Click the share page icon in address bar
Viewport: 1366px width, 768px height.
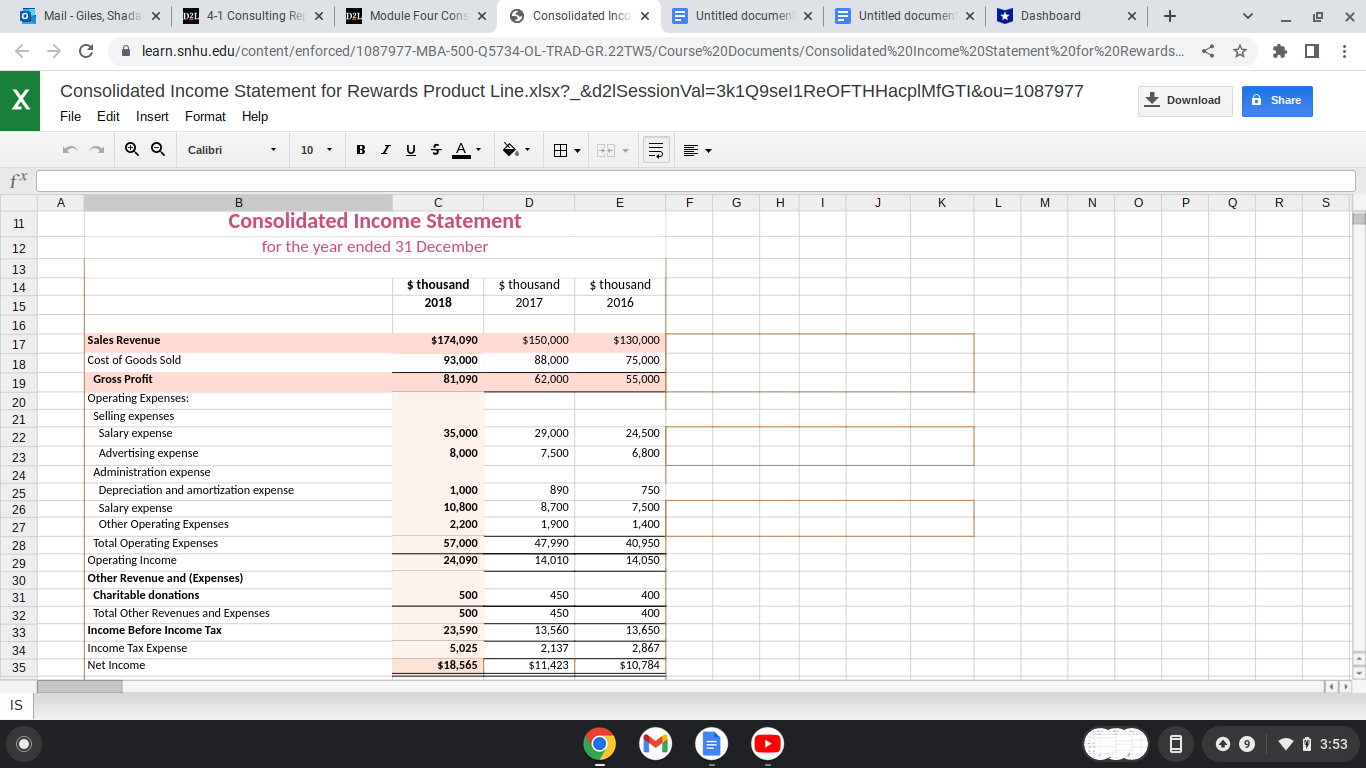pos(1207,50)
